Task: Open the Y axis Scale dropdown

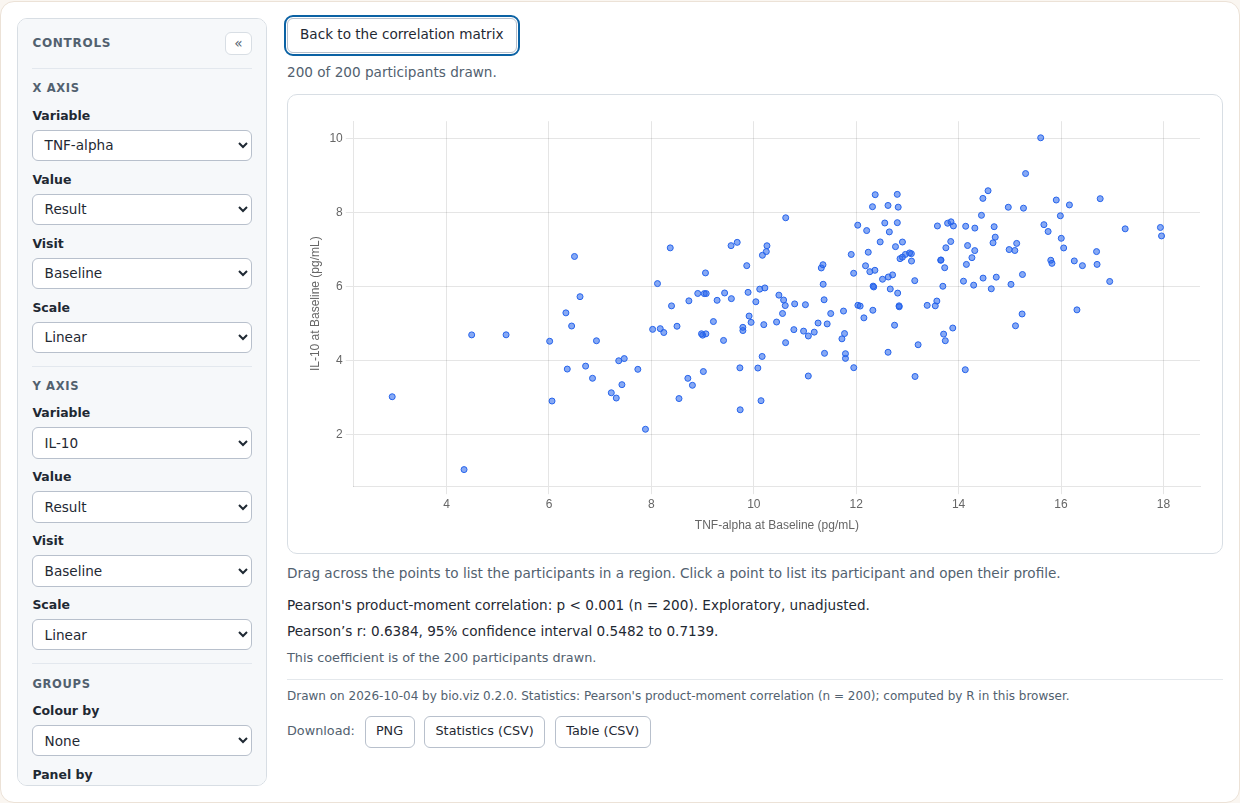Action: [142, 635]
